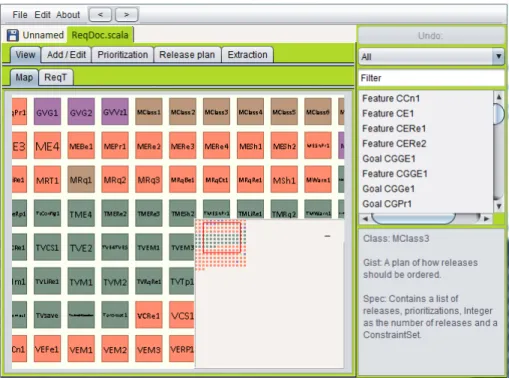Open the Edit menu
This screenshot has height=378, width=509.
[x=42, y=15]
